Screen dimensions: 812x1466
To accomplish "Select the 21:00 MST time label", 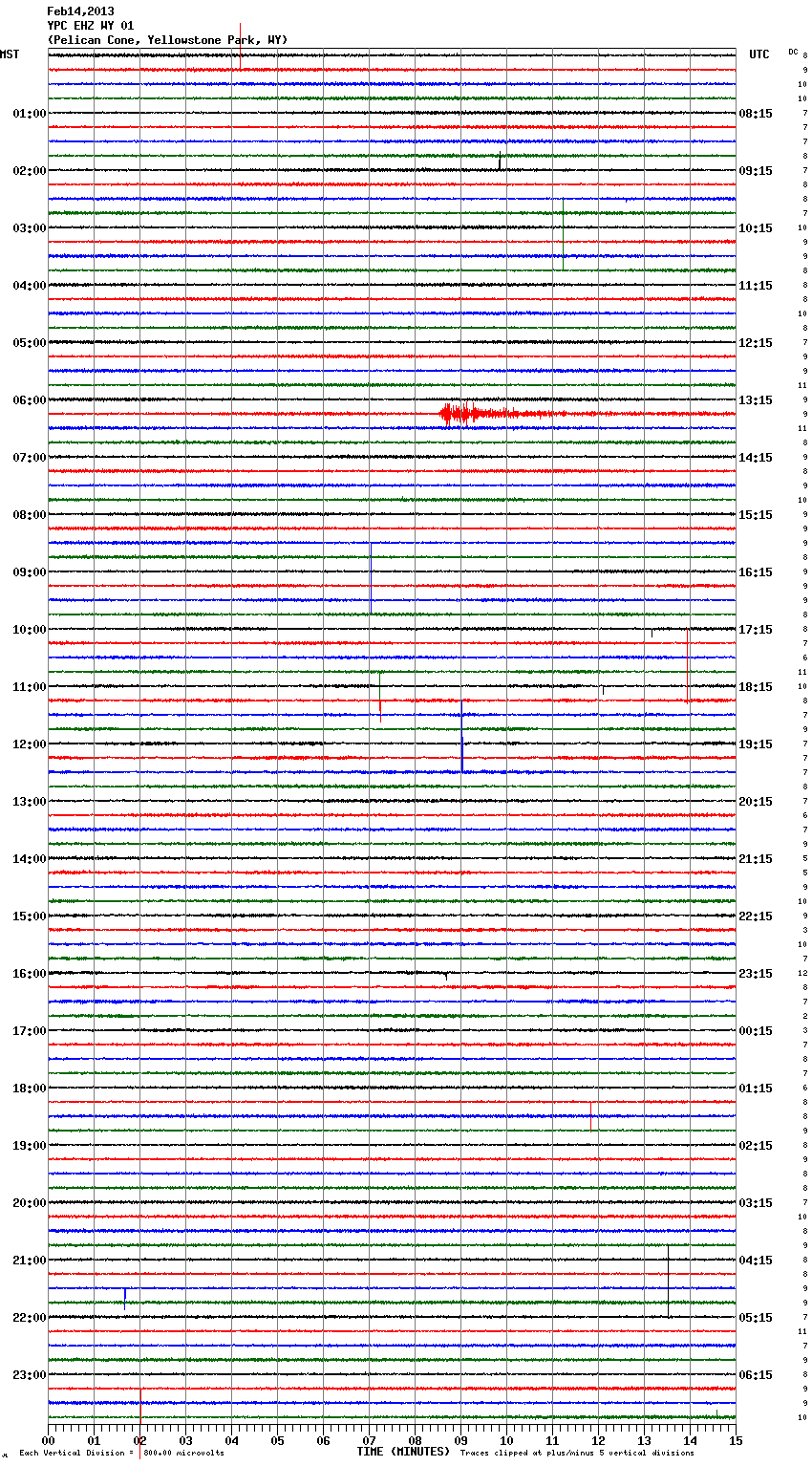I will (30, 1261).
